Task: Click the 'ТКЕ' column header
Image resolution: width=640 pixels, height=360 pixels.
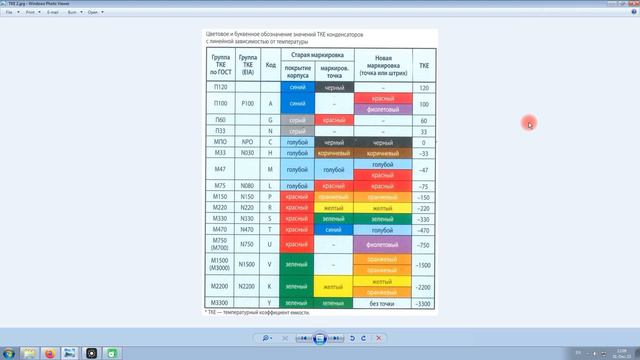Action: point(424,65)
